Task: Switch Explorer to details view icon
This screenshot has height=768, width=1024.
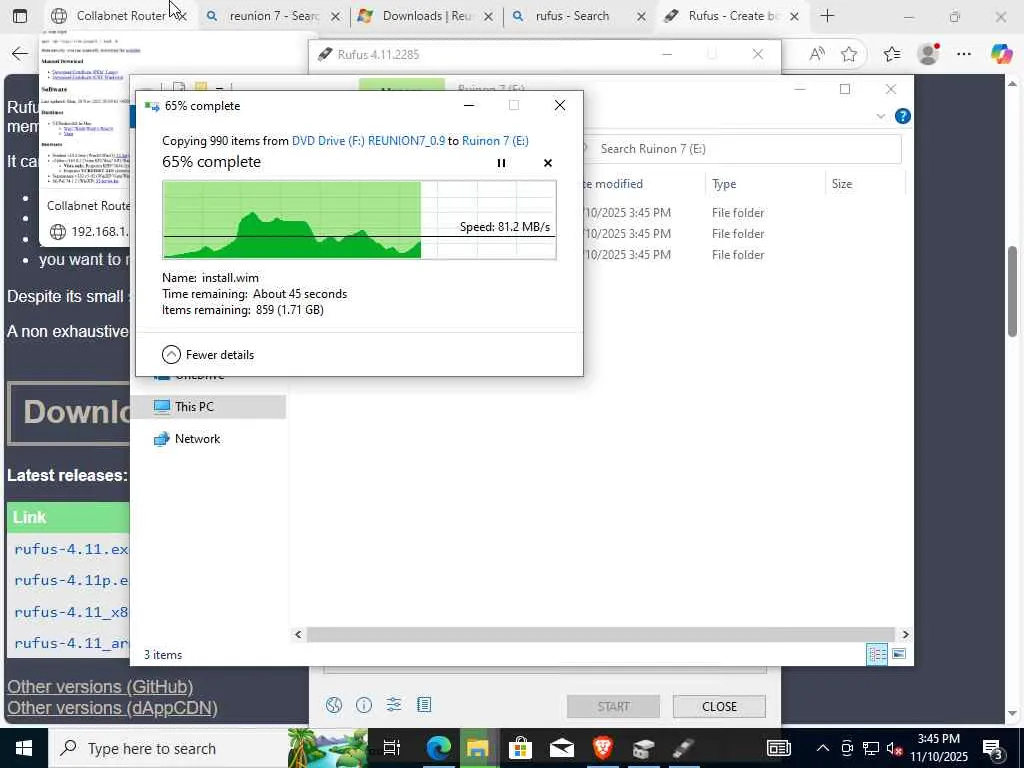Action: click(x=877, y=654)
